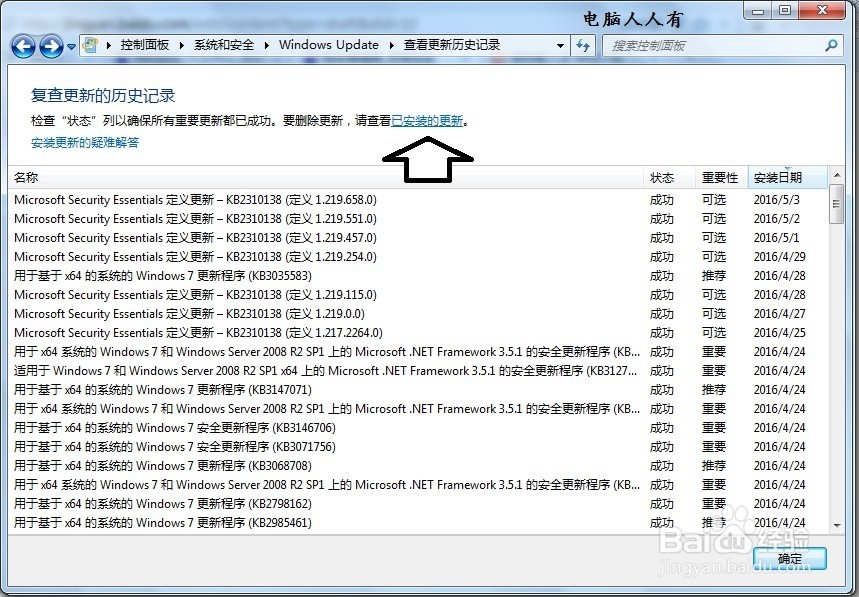
Task: Click the refresh icon beside the address bar
Action: point(583,45)
